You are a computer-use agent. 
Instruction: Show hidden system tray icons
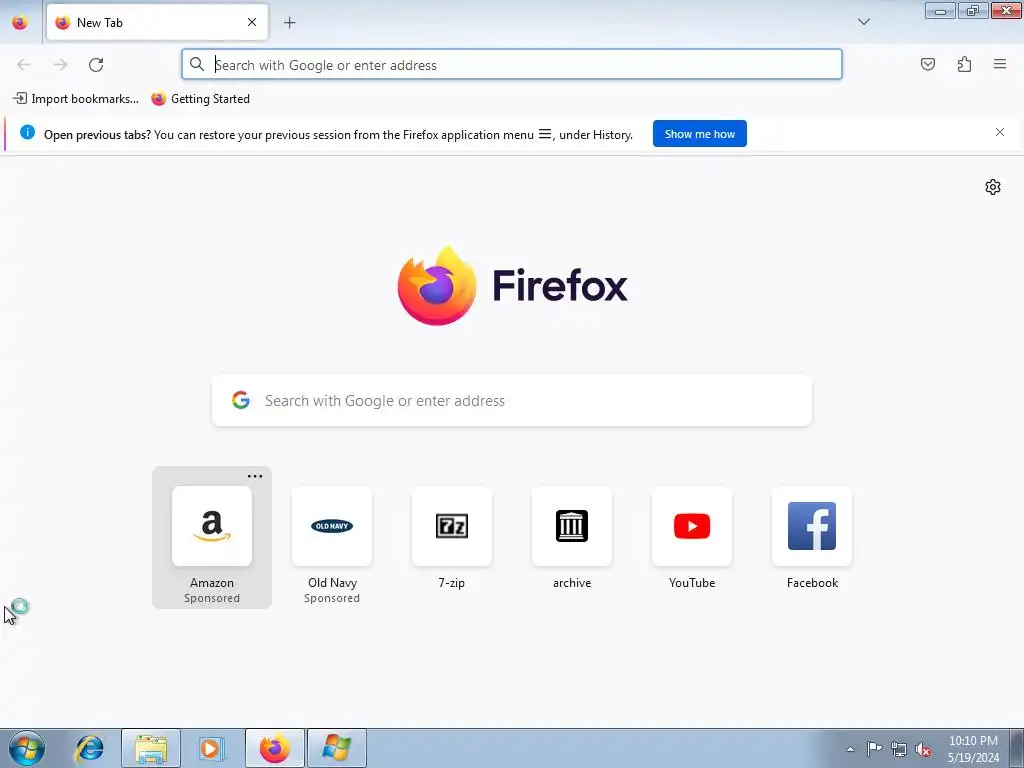pos(850,749)
